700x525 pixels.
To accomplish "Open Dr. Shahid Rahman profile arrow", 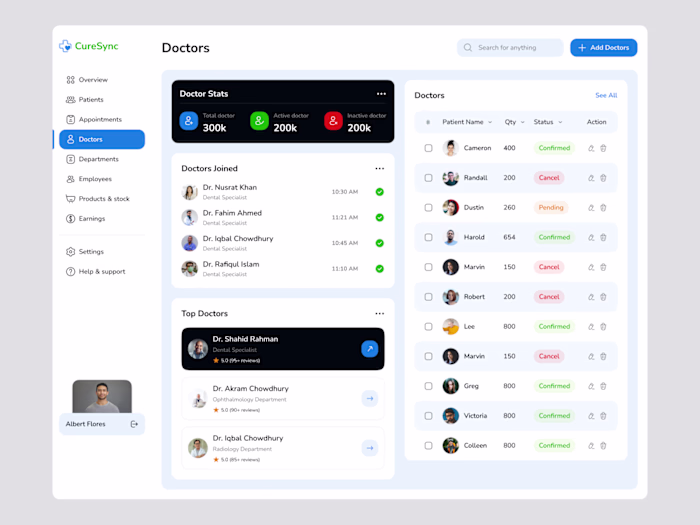I will [x=370, y=349].
